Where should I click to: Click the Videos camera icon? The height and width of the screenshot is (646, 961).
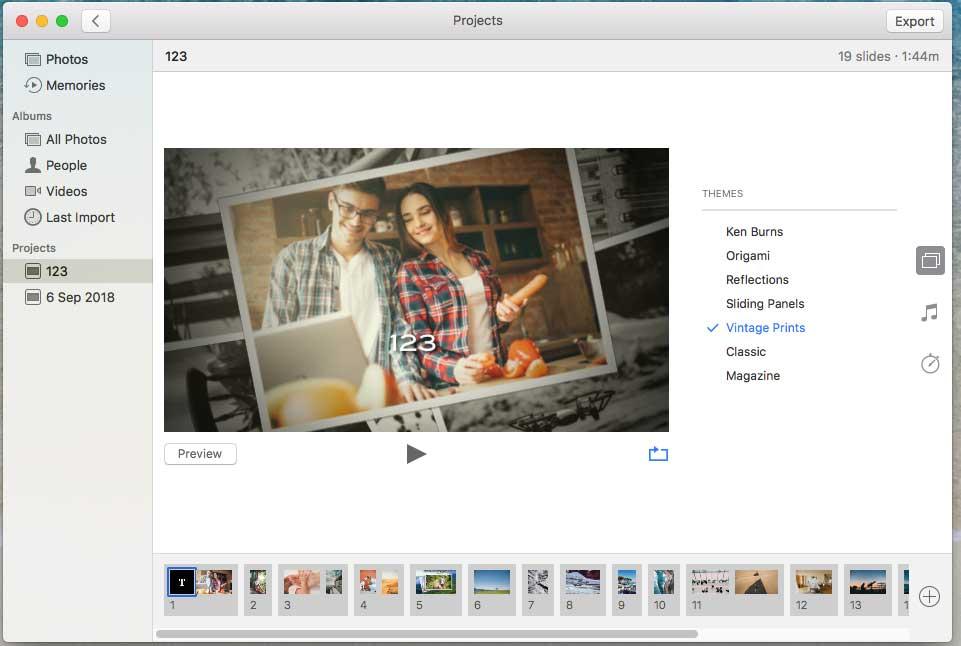click(33, 191)
